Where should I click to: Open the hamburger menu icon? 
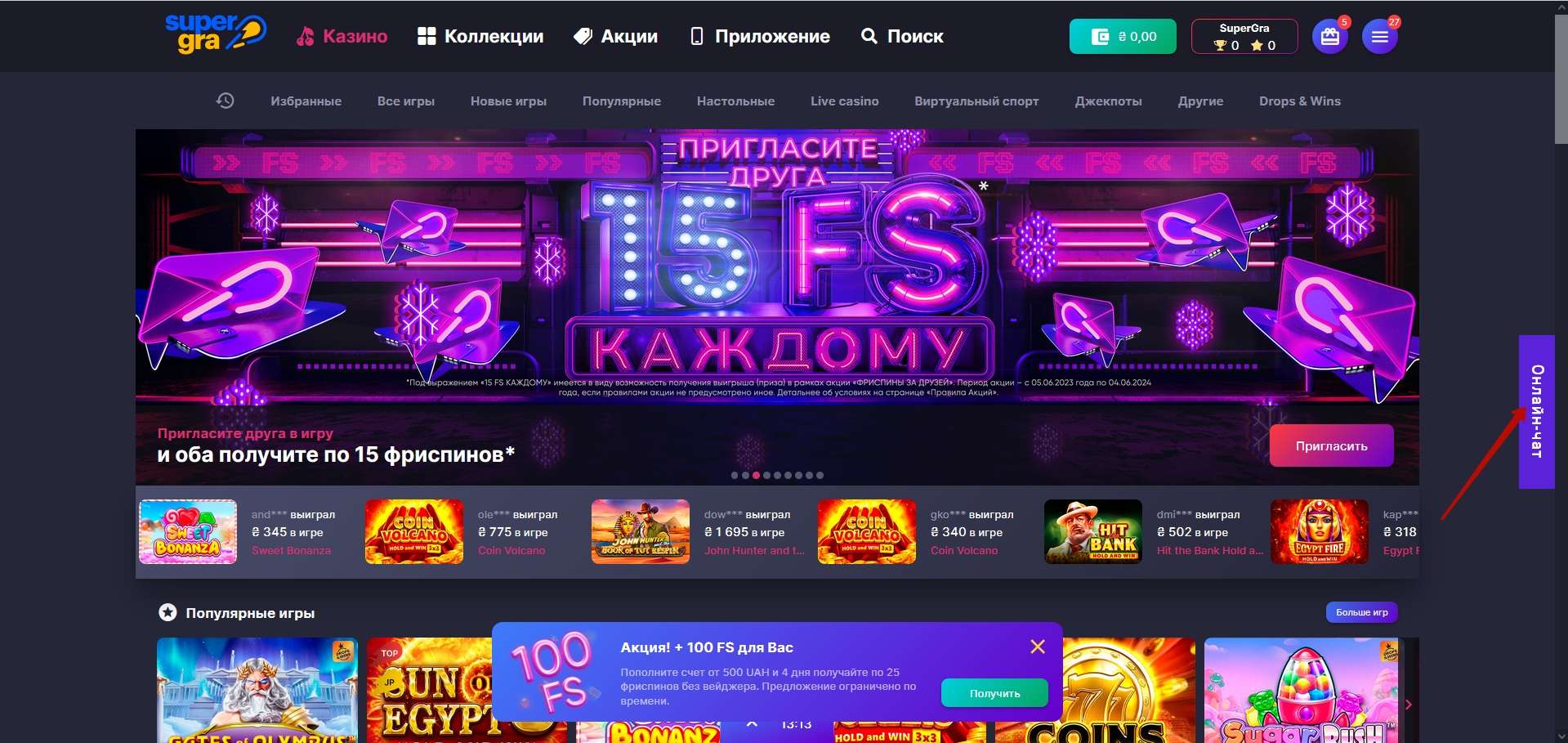(1379, 37)
